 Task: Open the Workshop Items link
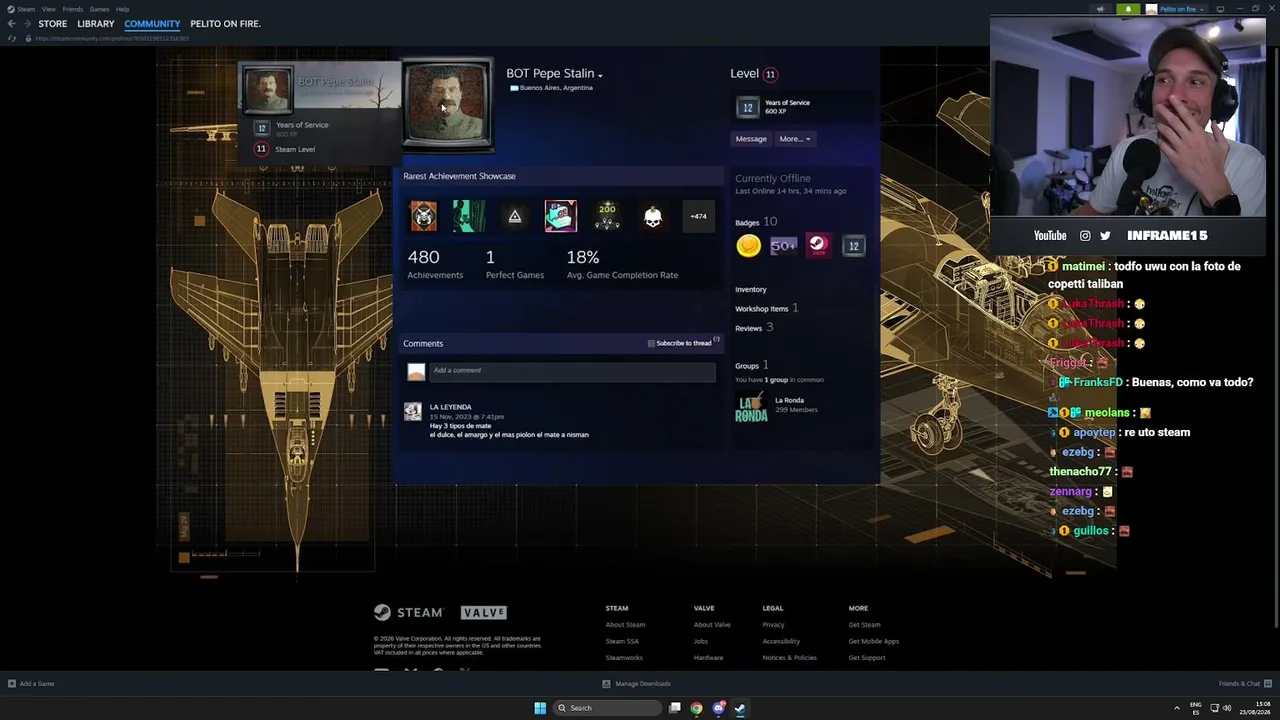(x=762, y=309)
